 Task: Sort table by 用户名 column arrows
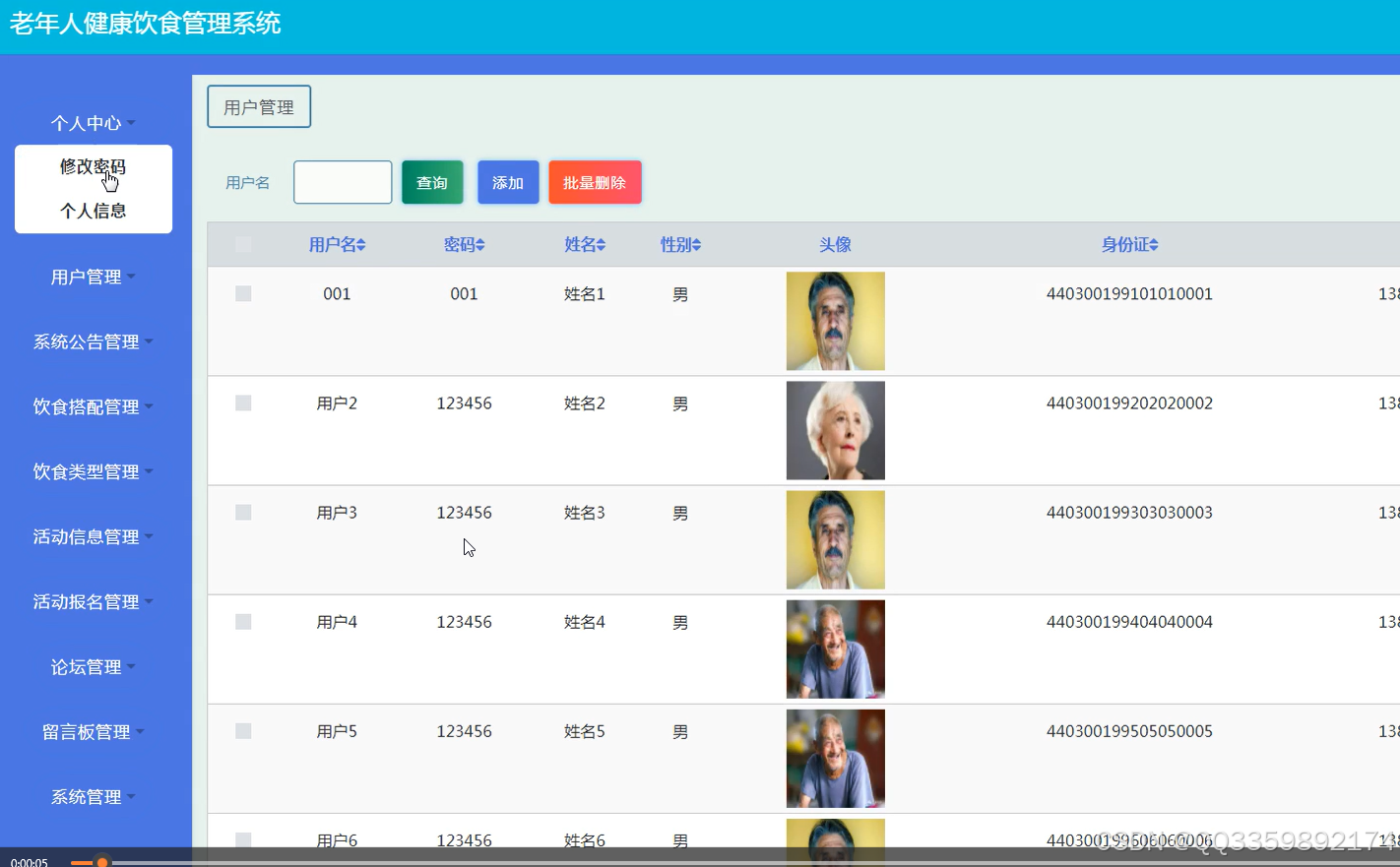(361, 245)
